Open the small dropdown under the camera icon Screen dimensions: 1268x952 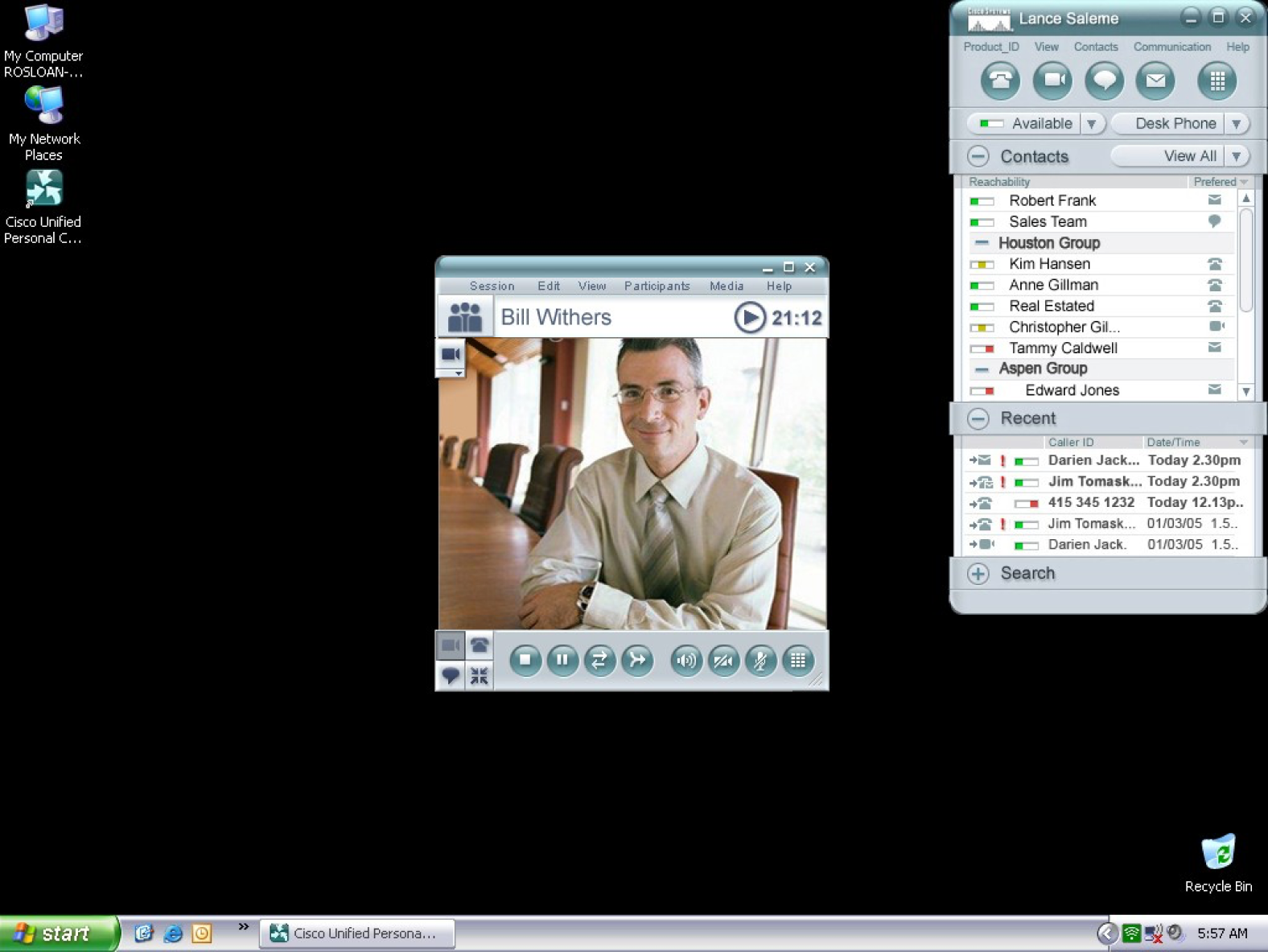458,373
